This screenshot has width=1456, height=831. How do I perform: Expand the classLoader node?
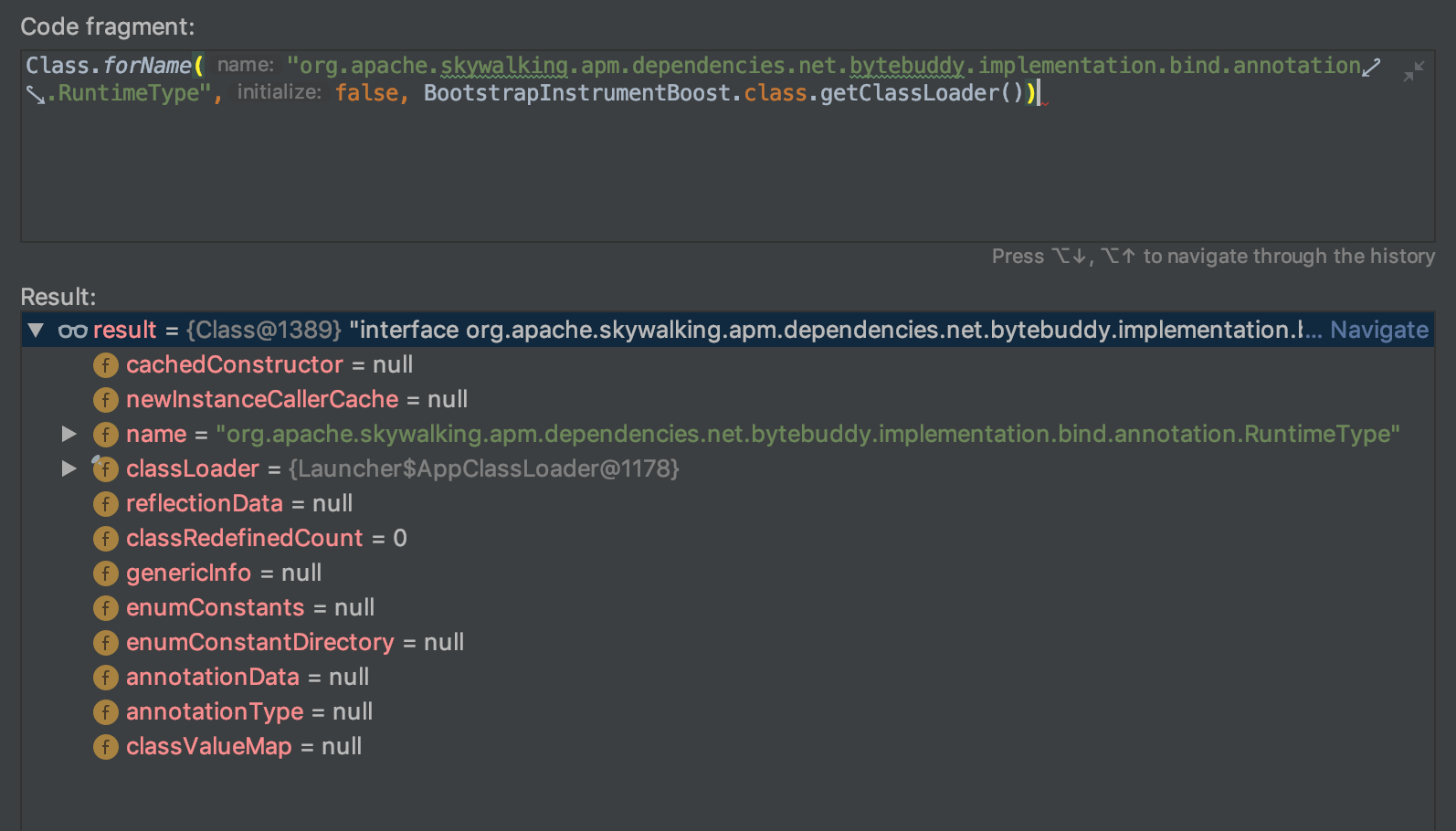click(69, 468)
